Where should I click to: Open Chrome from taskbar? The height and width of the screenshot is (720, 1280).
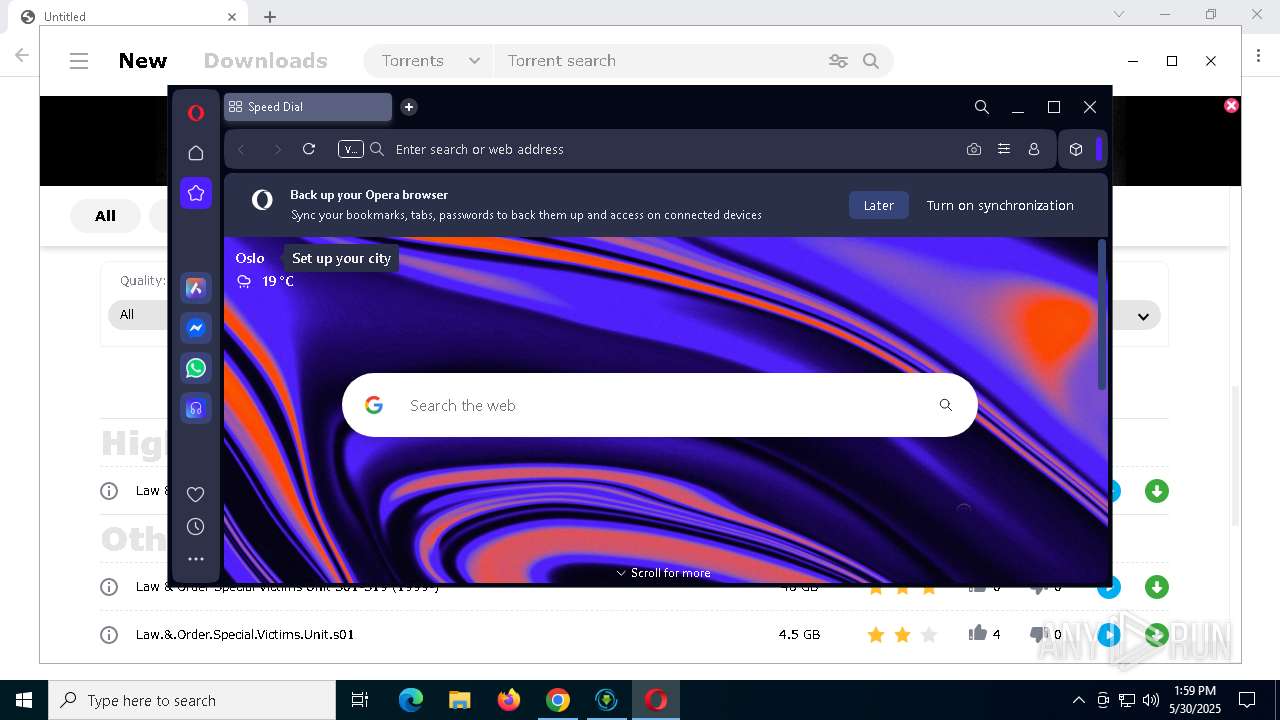[x=558, y=700]
